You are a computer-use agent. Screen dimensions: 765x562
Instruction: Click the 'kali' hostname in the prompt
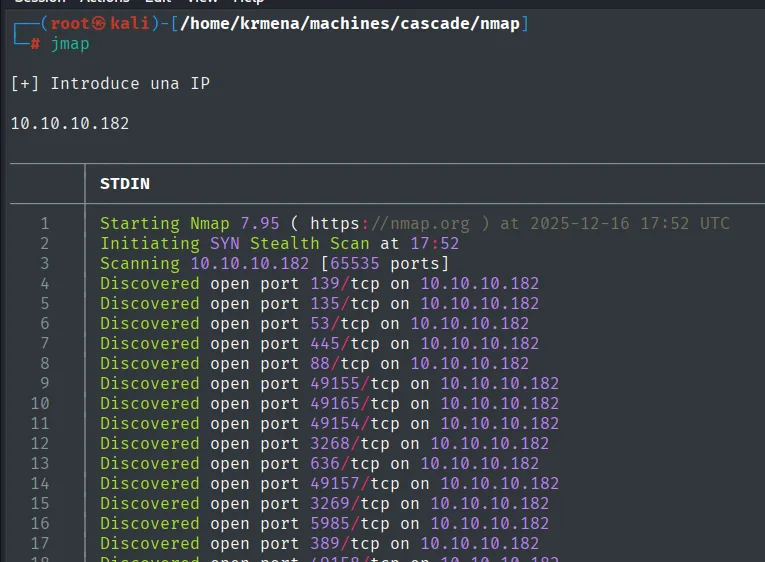[x=129, y=23]
